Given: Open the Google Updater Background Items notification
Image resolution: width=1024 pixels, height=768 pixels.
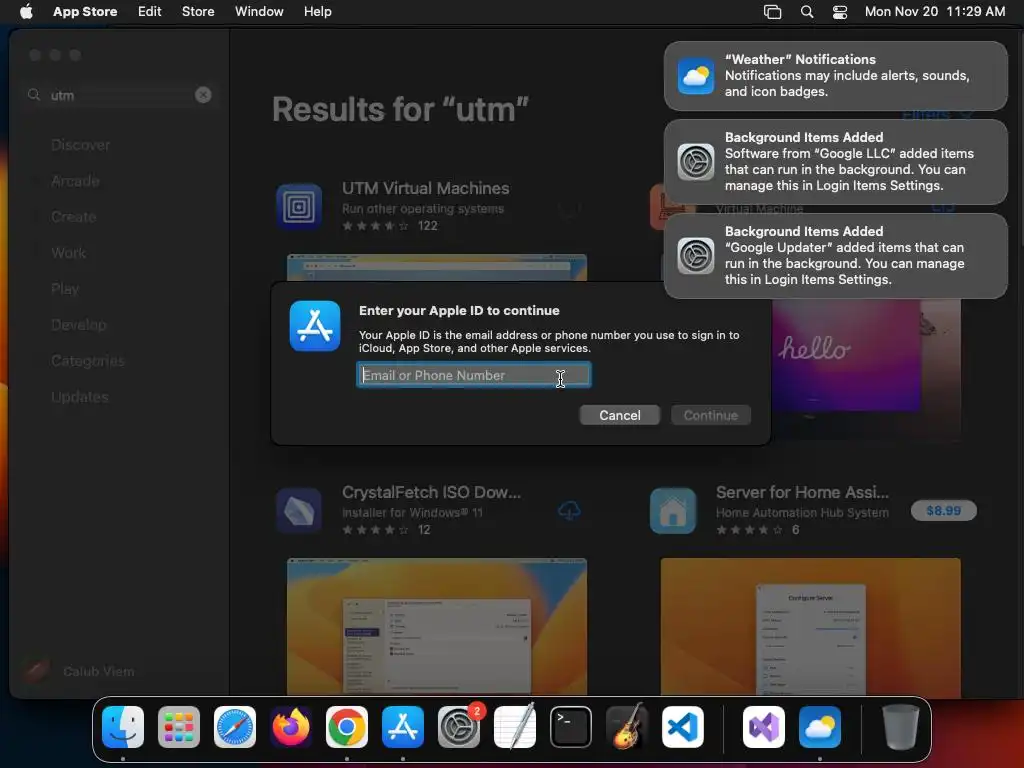Looking at the screenshot, I should pos(835,256).
